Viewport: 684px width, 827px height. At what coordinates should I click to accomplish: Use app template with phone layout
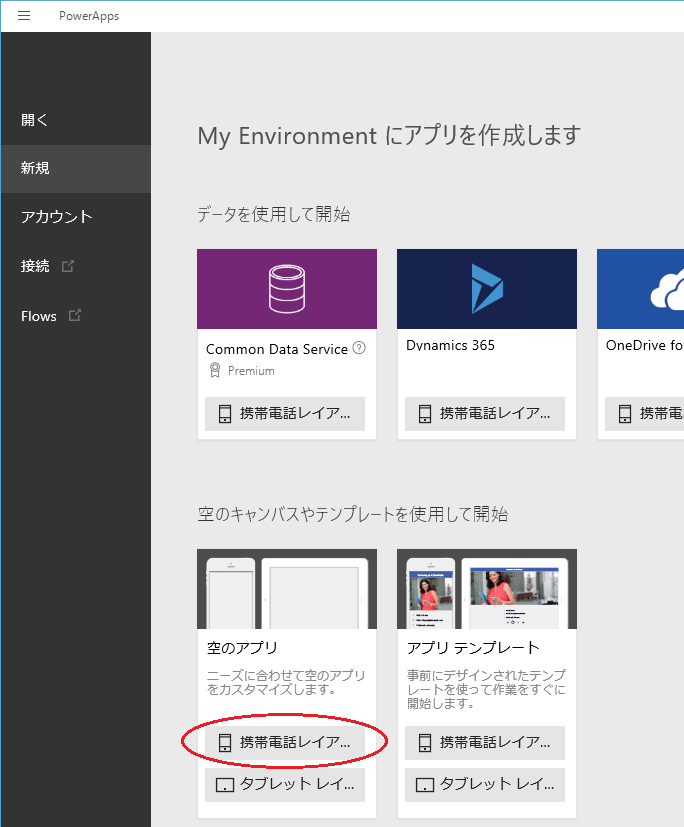tap(485, 743)
